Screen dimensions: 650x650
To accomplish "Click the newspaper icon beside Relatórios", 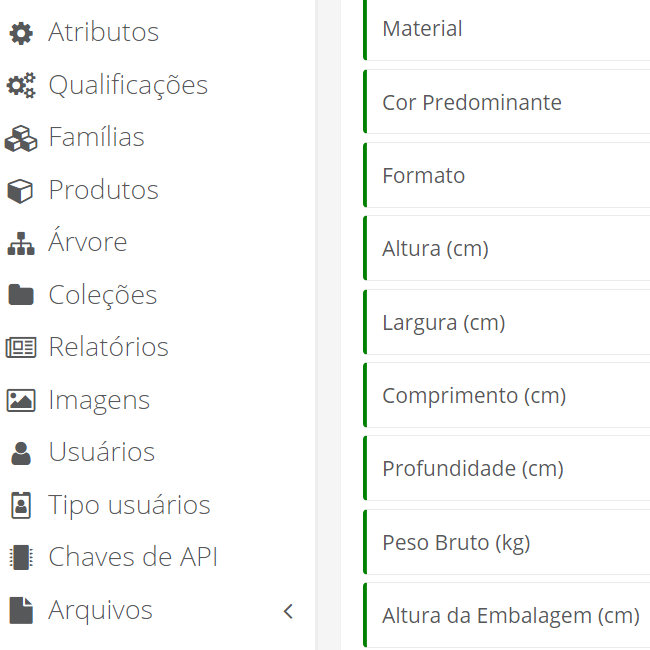I will [x=20, y=348].
